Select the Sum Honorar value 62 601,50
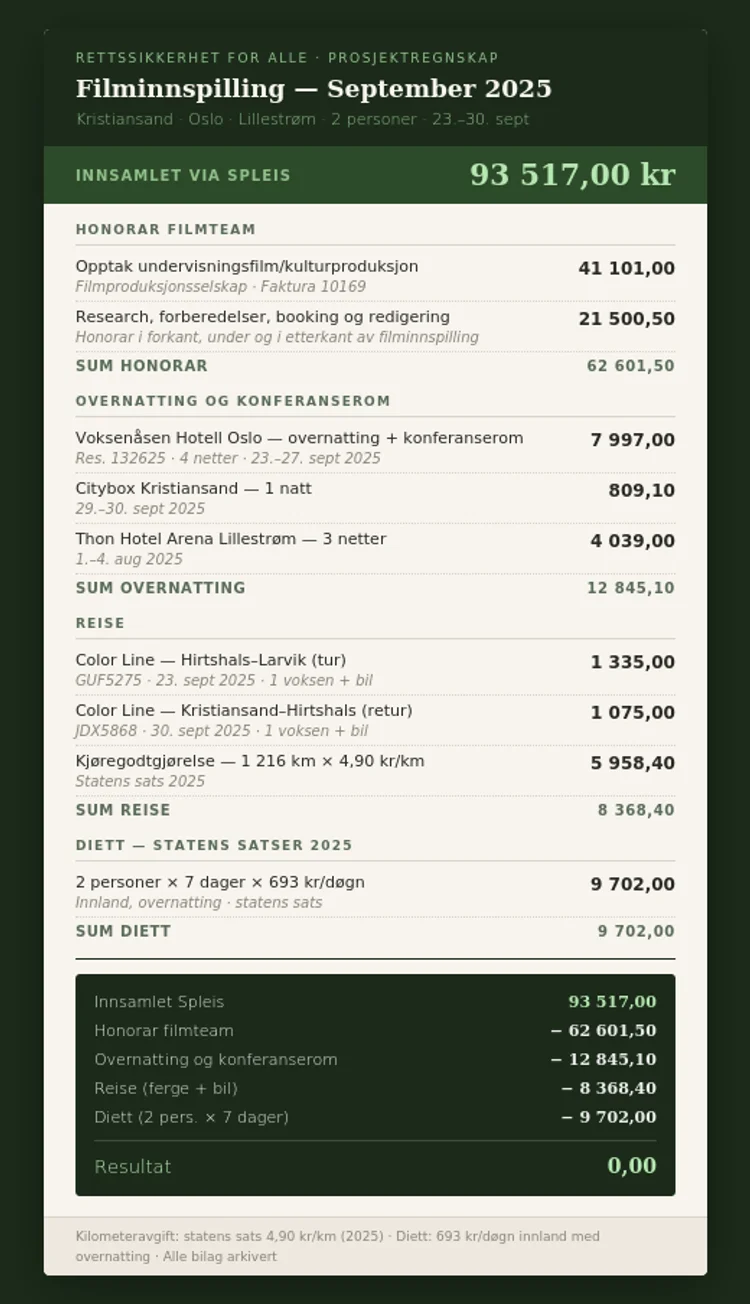The width and height of the screenshot is (750, 1304). (630, 366)
